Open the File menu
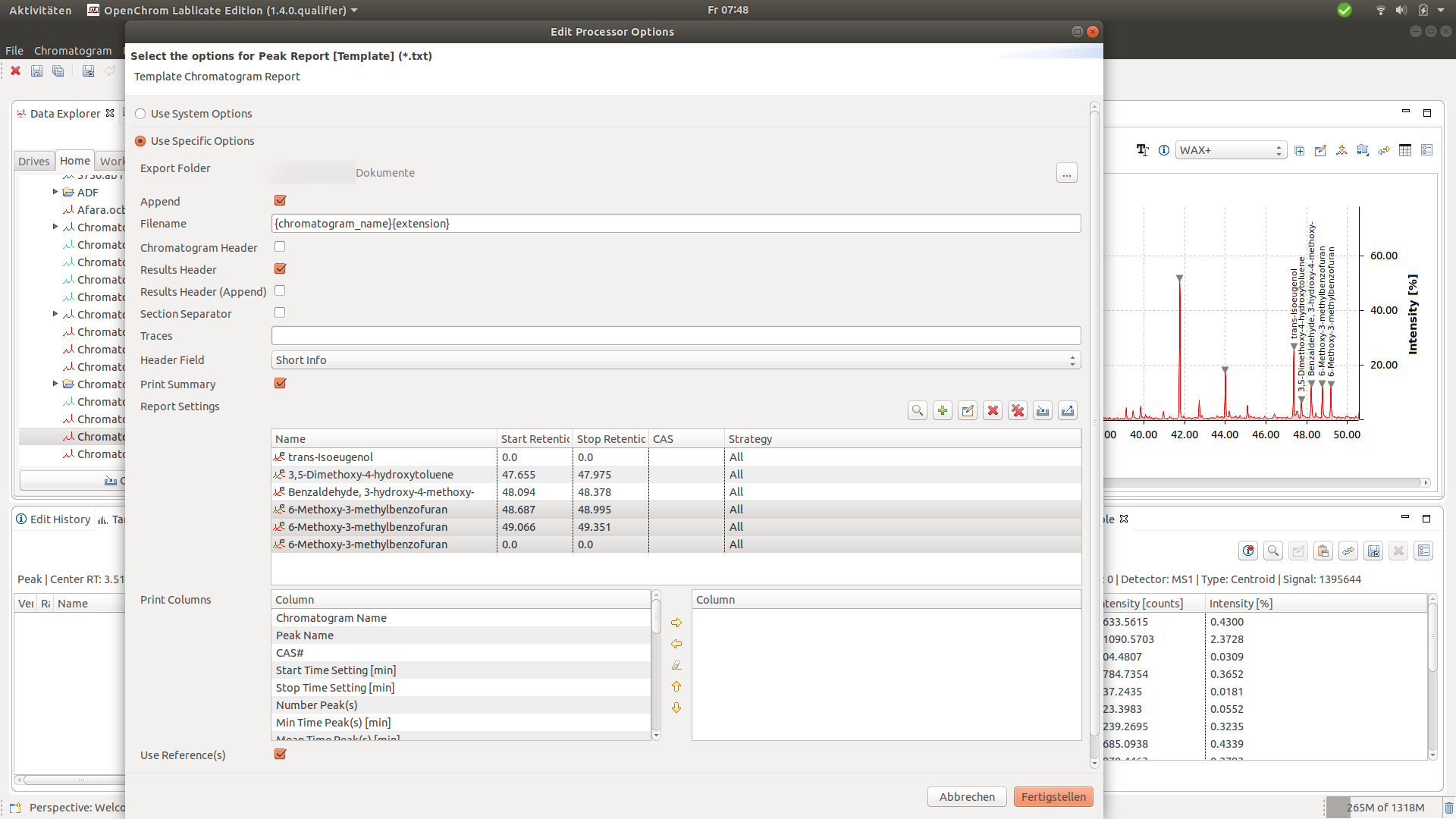 (14, 50)
